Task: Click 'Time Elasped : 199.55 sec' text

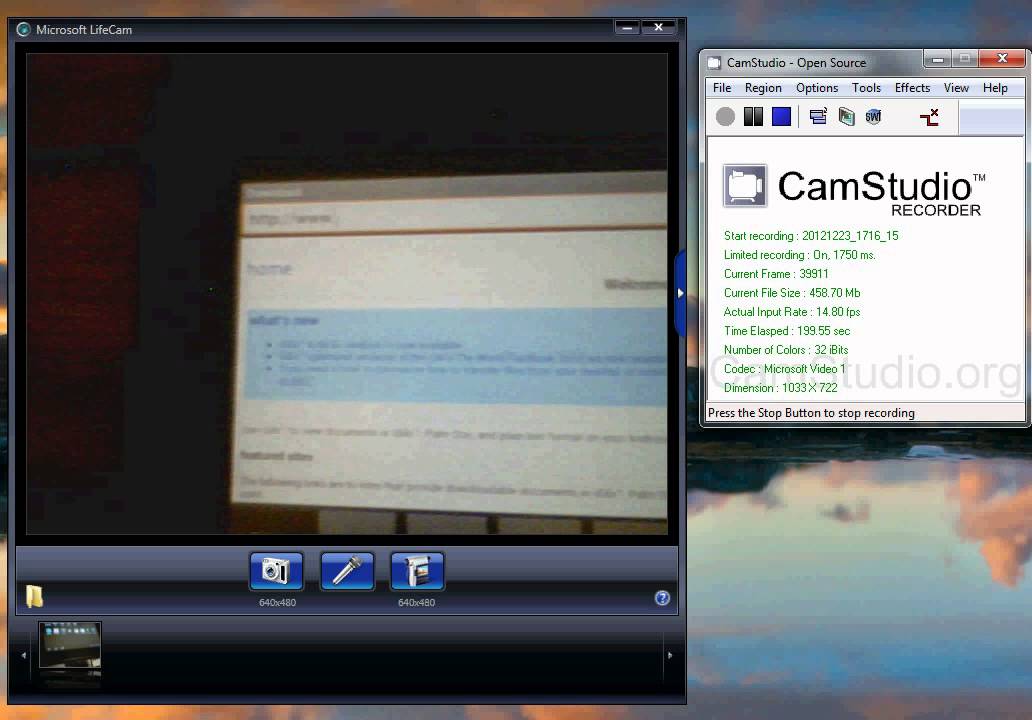Action: tap(787, 331)
